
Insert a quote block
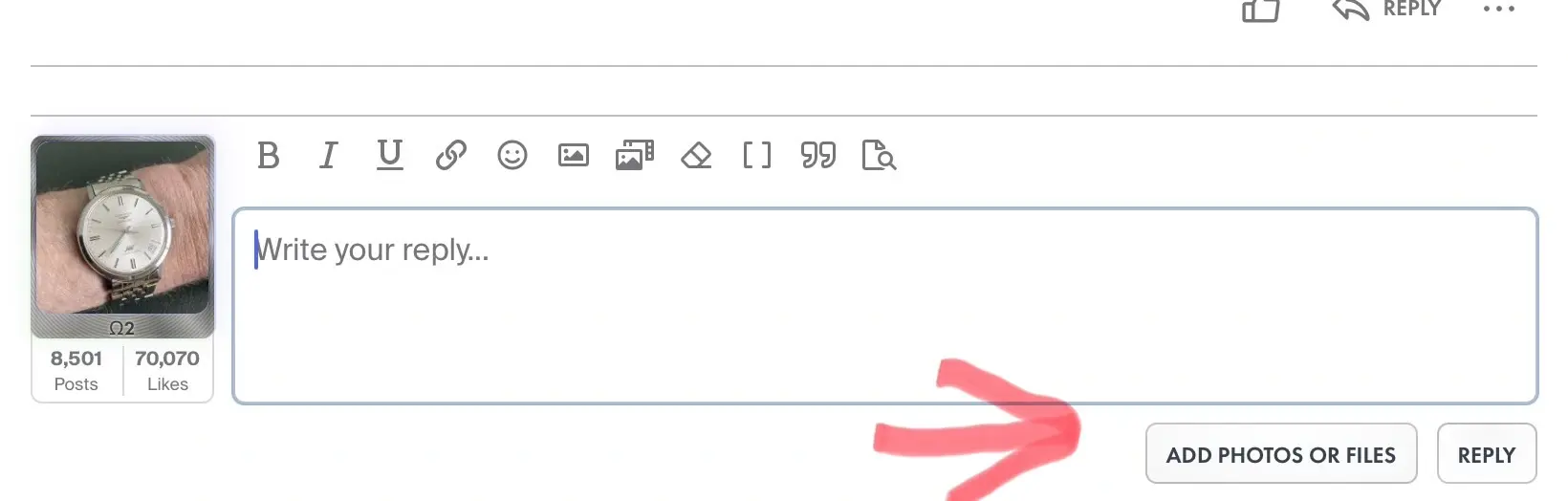[818, 155]
